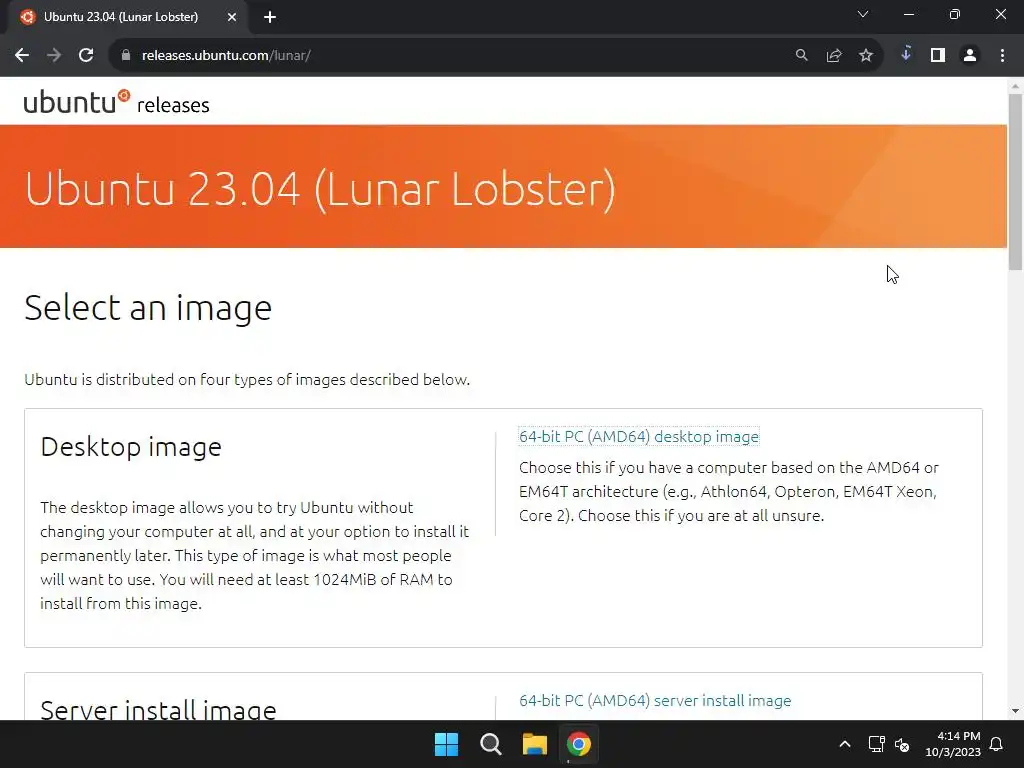Select the Ubuntu 23.04 (Lunar Lobster) tab
Viewport: 1024px width, 768px height.
click(128, 17)
